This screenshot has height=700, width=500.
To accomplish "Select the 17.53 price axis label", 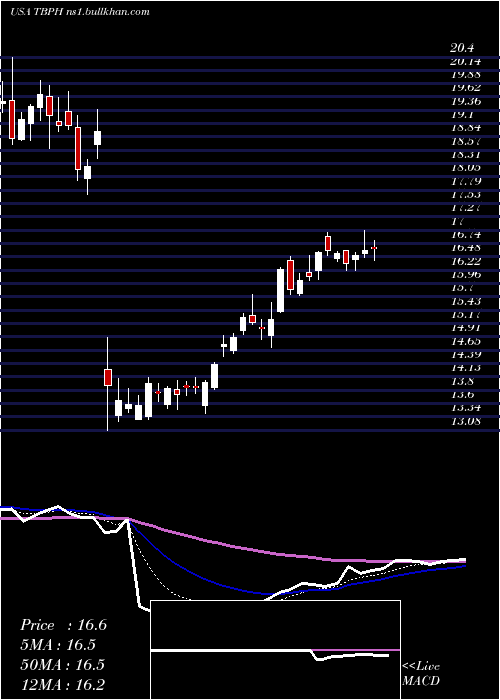I will coord(466,194).
